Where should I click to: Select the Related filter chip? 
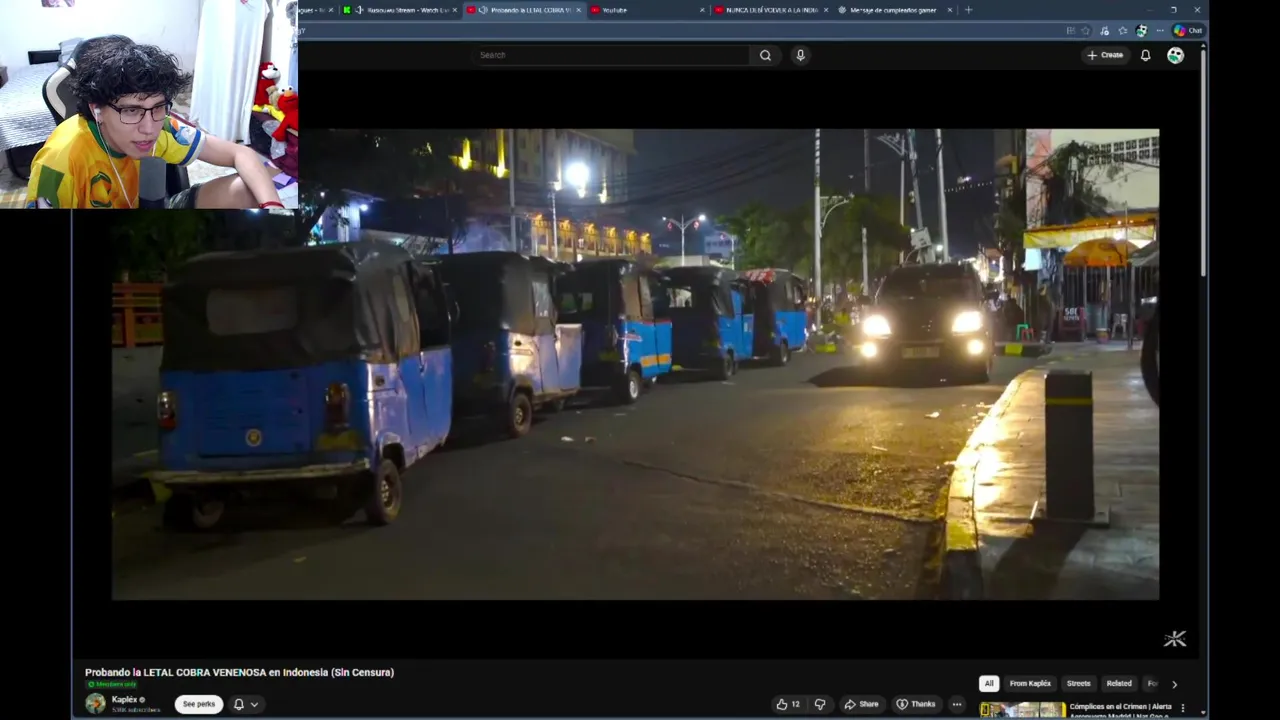coord(1119,684)
